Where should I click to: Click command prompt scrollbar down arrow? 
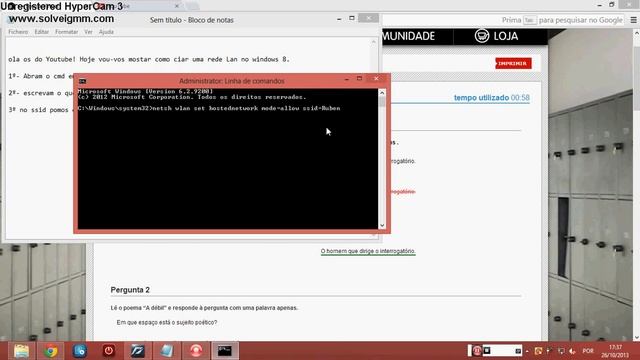[382, 225]
